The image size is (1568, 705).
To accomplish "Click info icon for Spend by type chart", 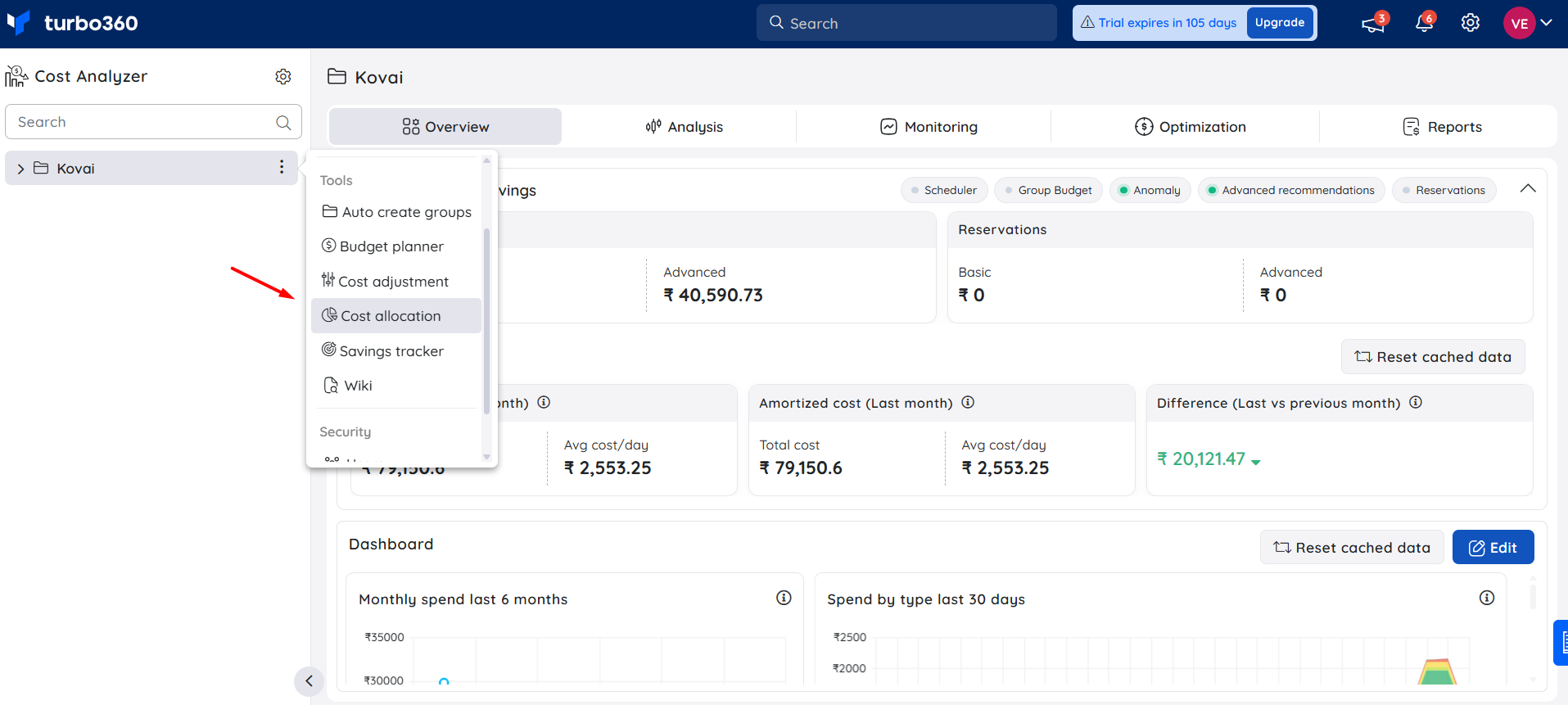I will click(1487, 598).
